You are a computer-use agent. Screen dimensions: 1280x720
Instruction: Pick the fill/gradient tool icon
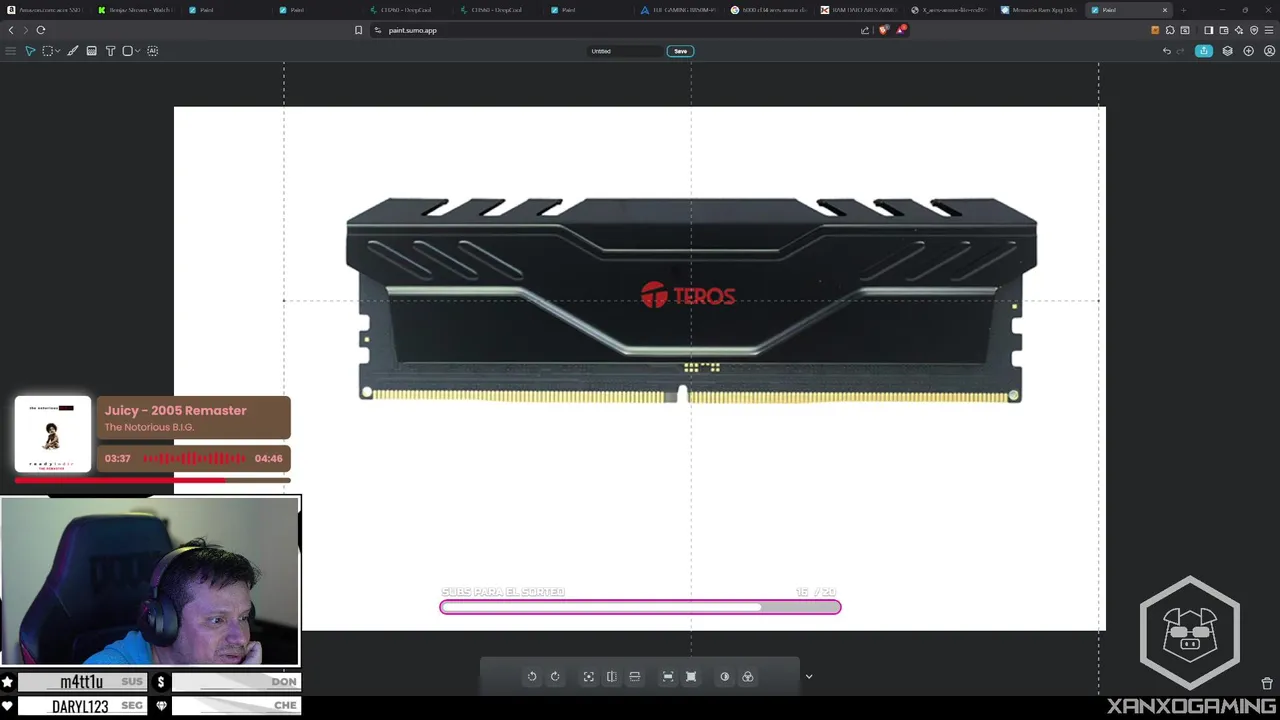pyautogui.click(x=92, y=51)
